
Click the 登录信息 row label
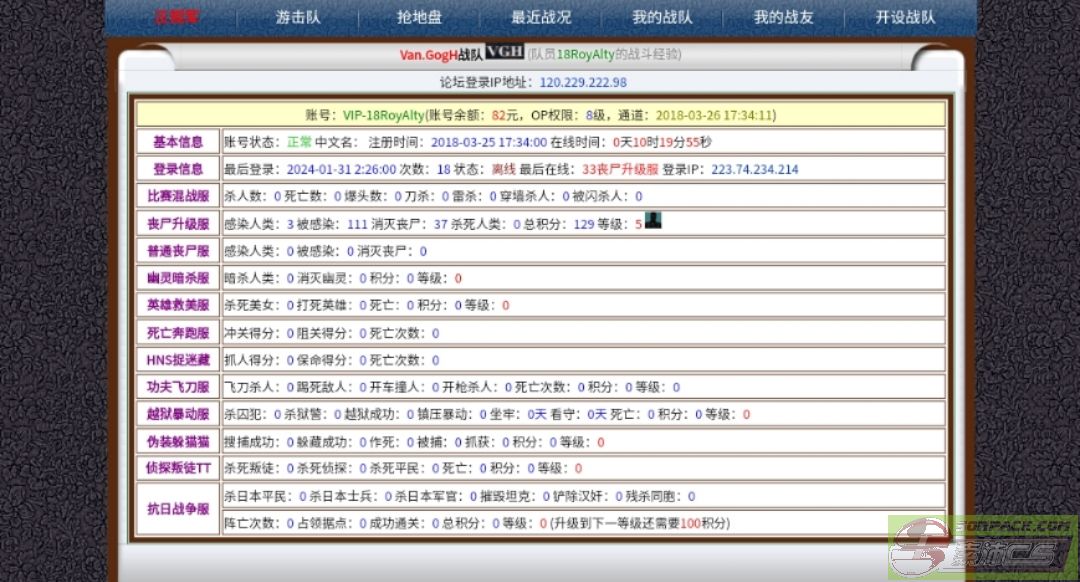click(178, 169)
